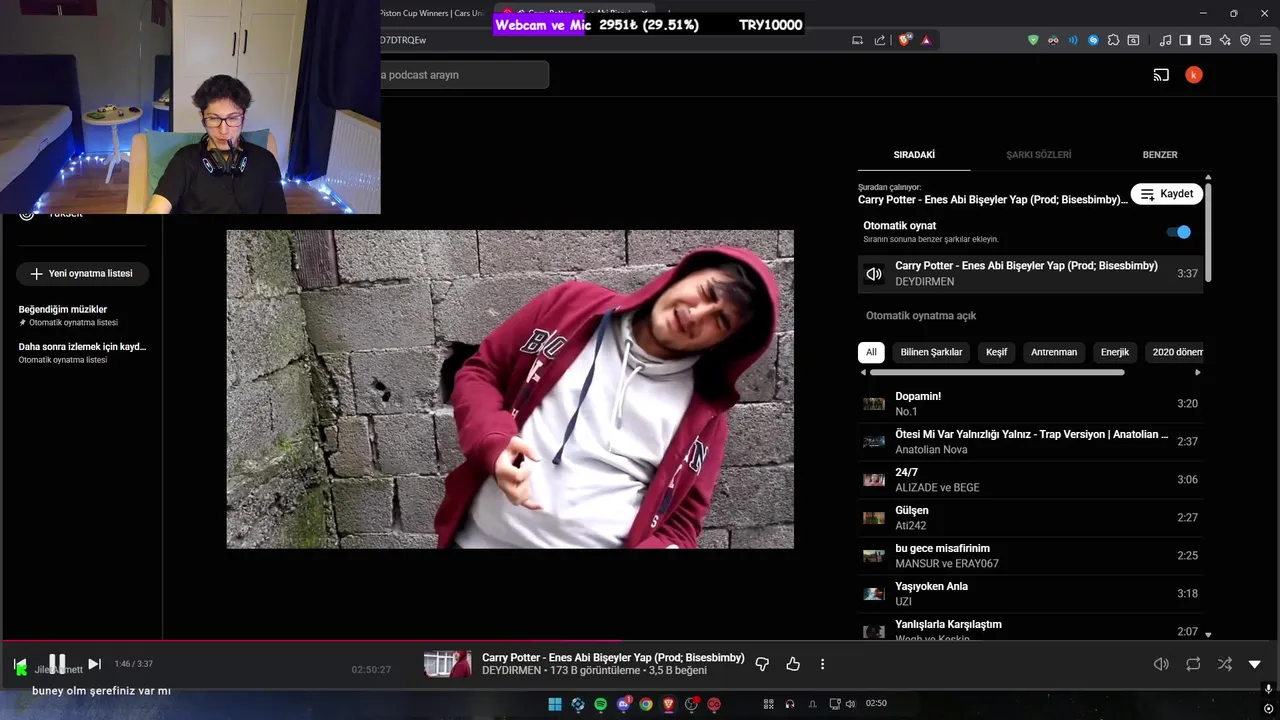
Task: Skip to the previous track
Action: coord(20,664)
